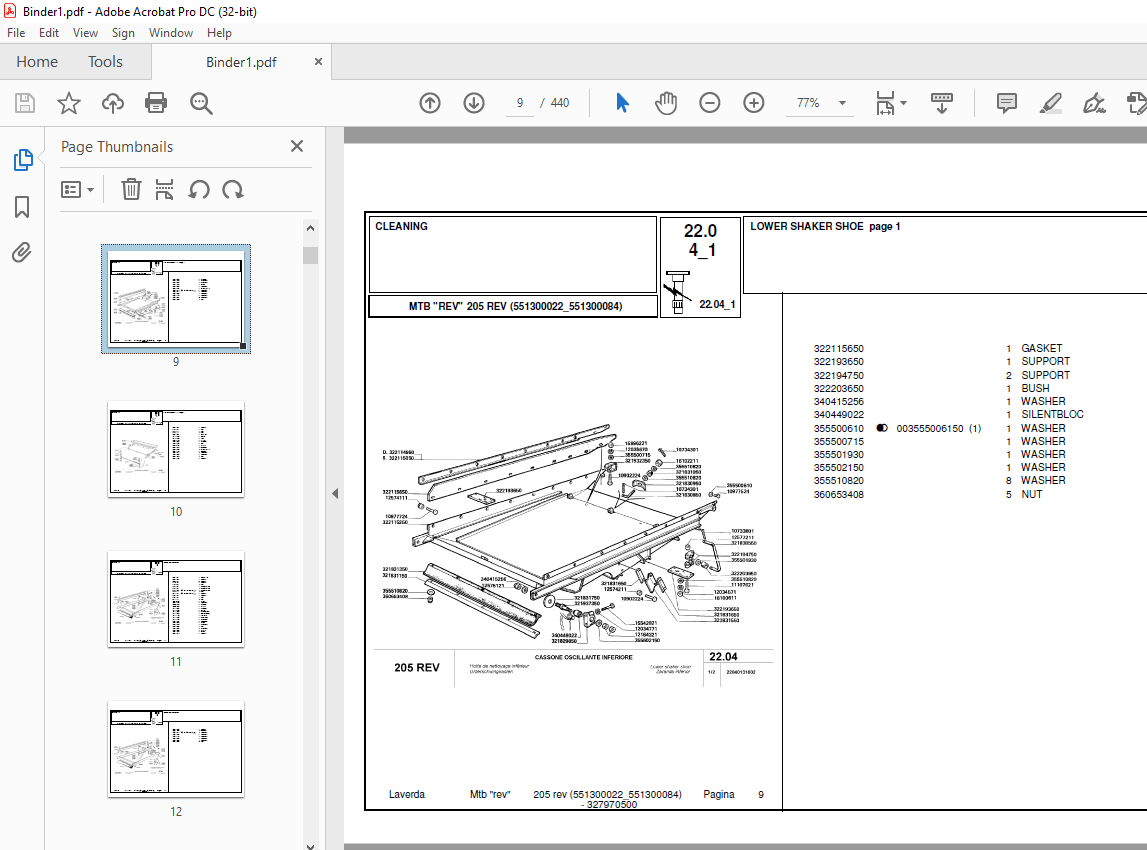Viewport: 1147px width, 850px height.
Task: Click the LOWER SHAKER SHOE heading
Action: pos(806,227)
